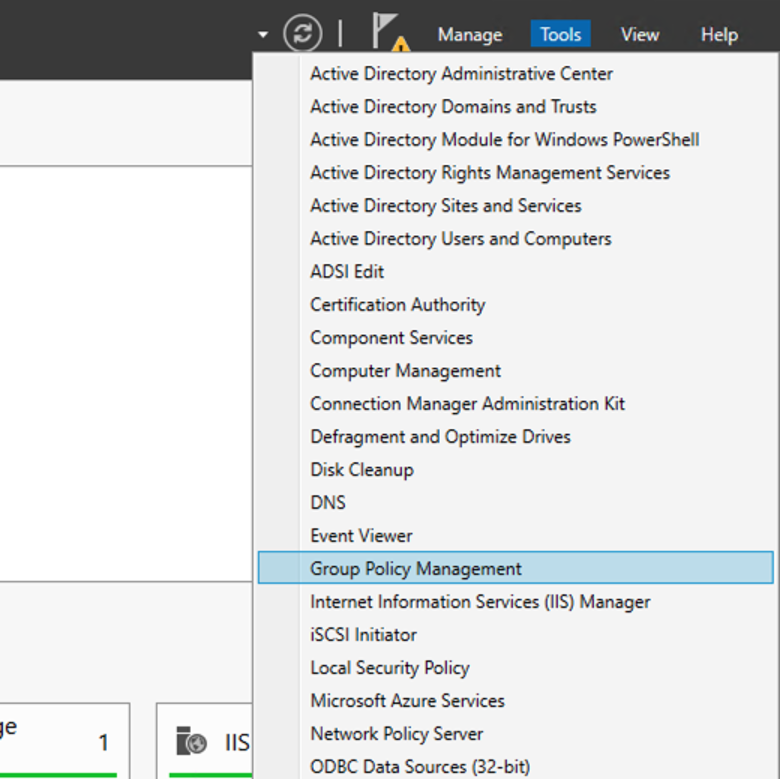This screenshot has height=780, width=780.
Task: Launch the DNS manager
Action: pos(328,502)
